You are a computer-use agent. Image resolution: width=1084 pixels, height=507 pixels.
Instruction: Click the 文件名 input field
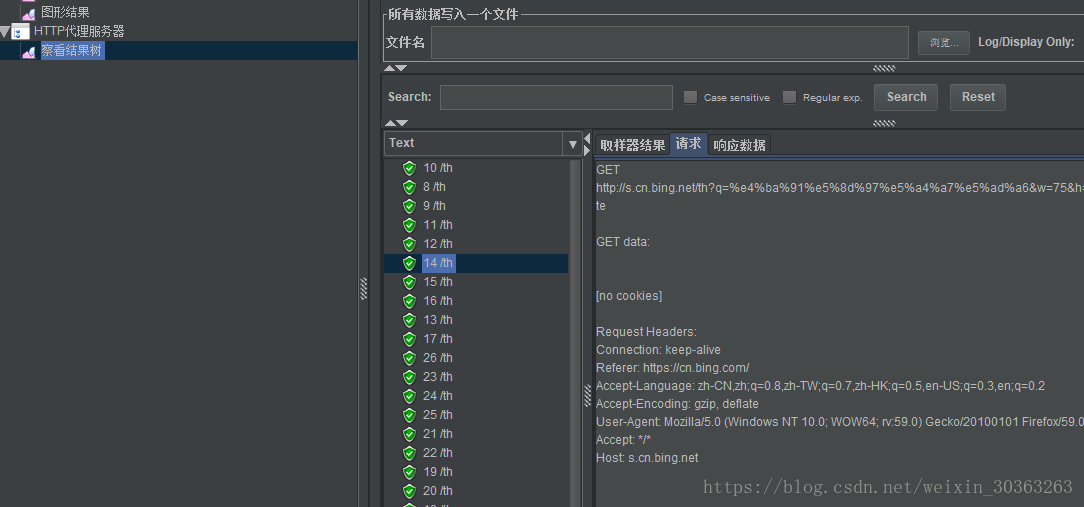click(x=669, y=43)
